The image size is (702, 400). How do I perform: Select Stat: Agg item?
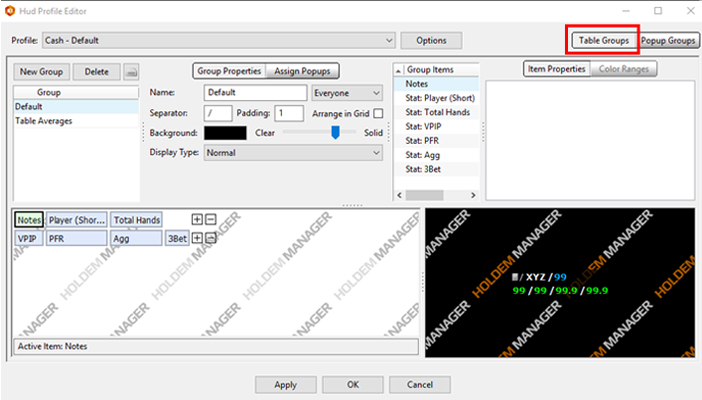pyautogui.click(x=437, y=155)
